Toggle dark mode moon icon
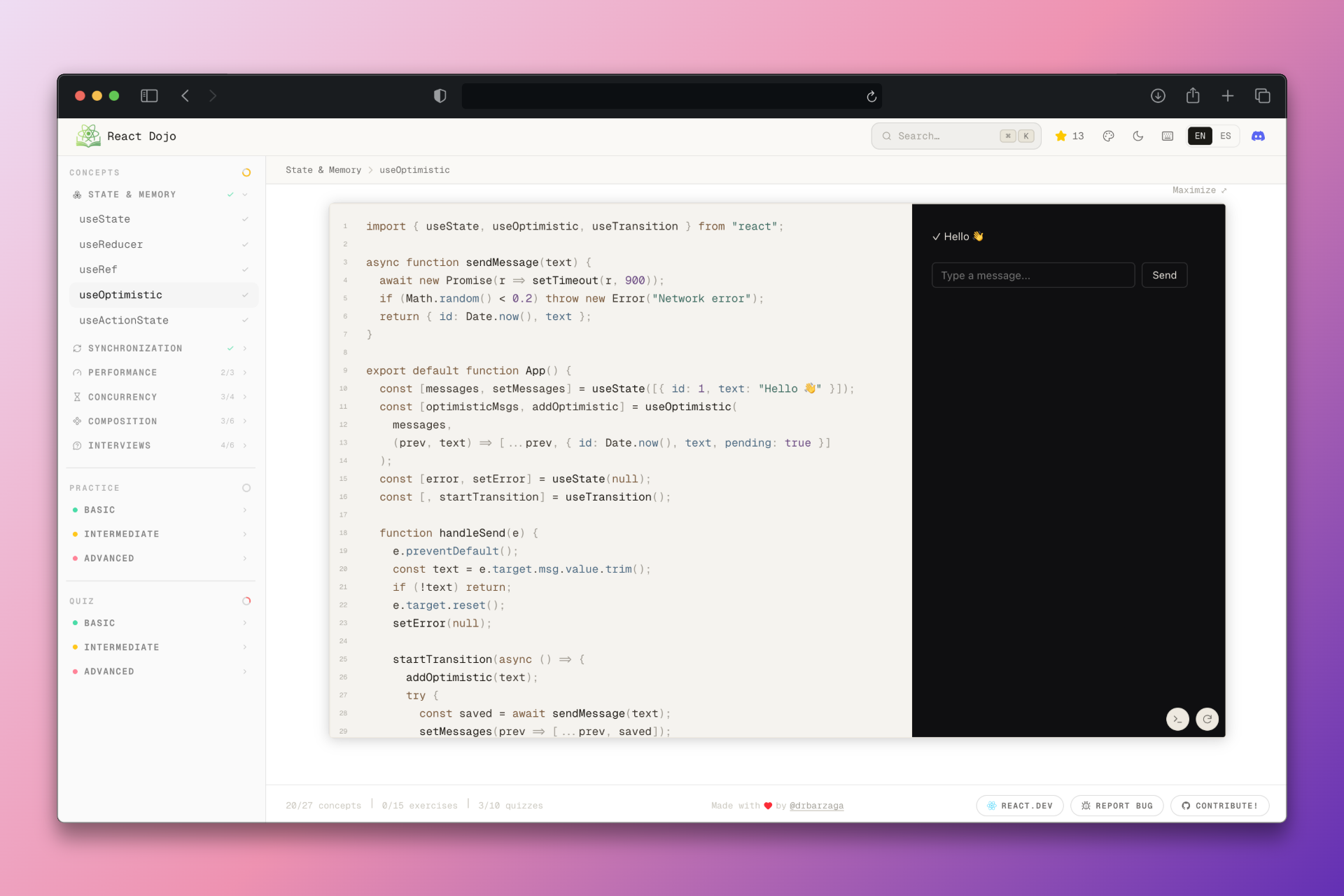 (1138, 136)
